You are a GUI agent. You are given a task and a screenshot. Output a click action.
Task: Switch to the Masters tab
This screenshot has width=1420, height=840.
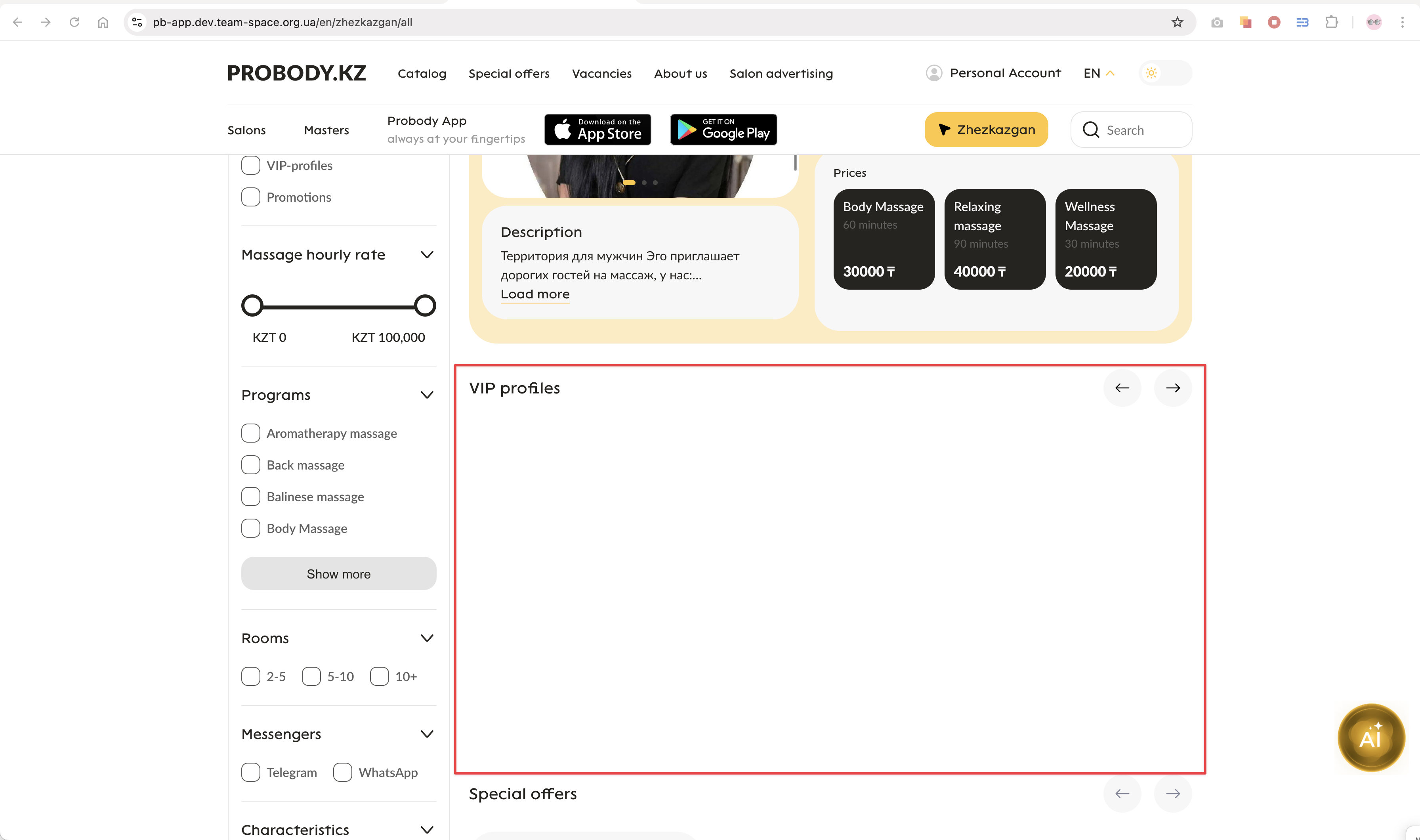tap(326, 130)
